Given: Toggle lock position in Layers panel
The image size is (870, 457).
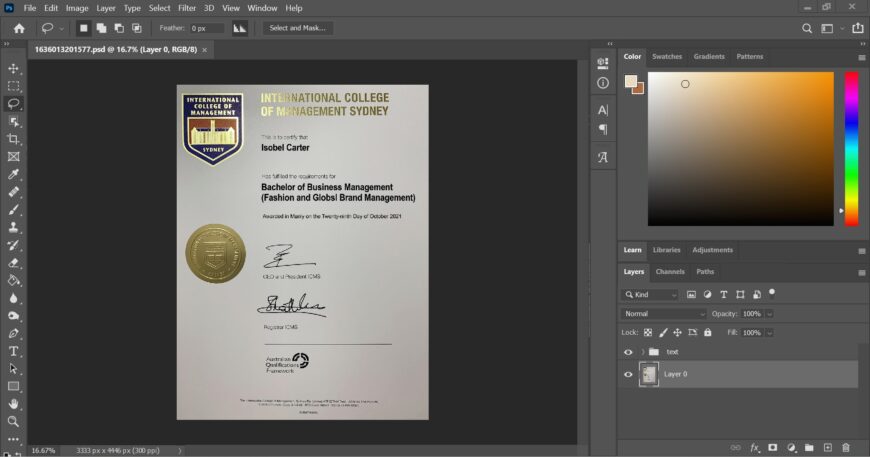Looking at the screenshot, I should [677, 333].
